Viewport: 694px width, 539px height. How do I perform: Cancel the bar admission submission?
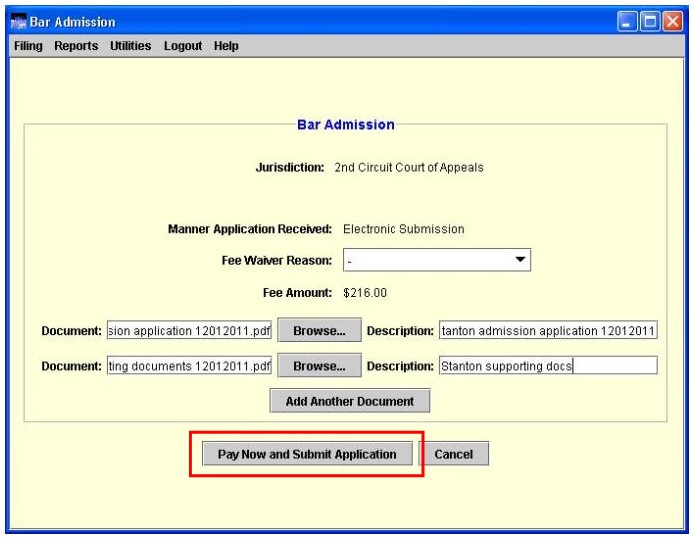tap(454, 454)
